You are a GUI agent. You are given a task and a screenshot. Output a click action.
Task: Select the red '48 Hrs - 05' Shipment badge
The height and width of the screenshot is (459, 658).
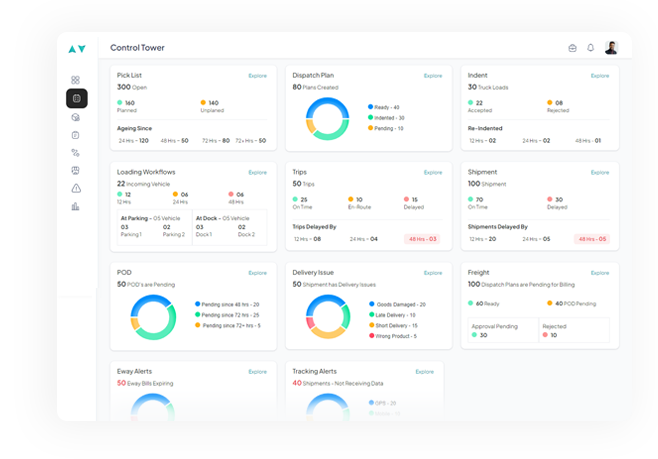(592, 239)
